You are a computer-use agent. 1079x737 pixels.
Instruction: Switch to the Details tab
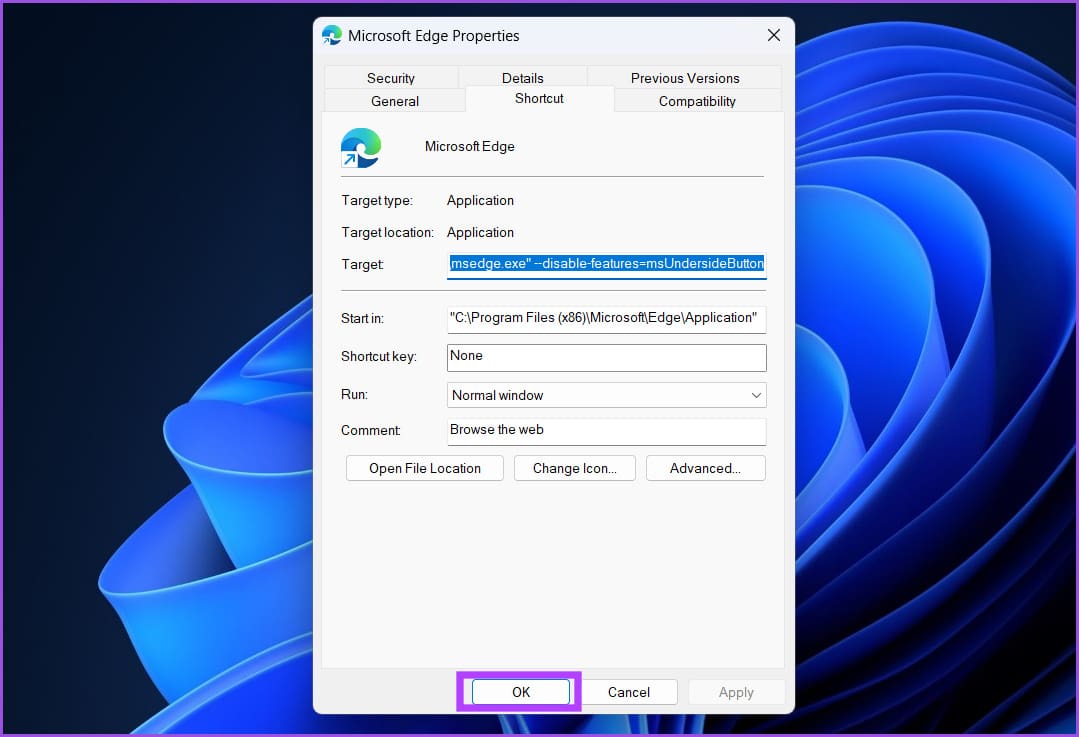coord(522,78)
